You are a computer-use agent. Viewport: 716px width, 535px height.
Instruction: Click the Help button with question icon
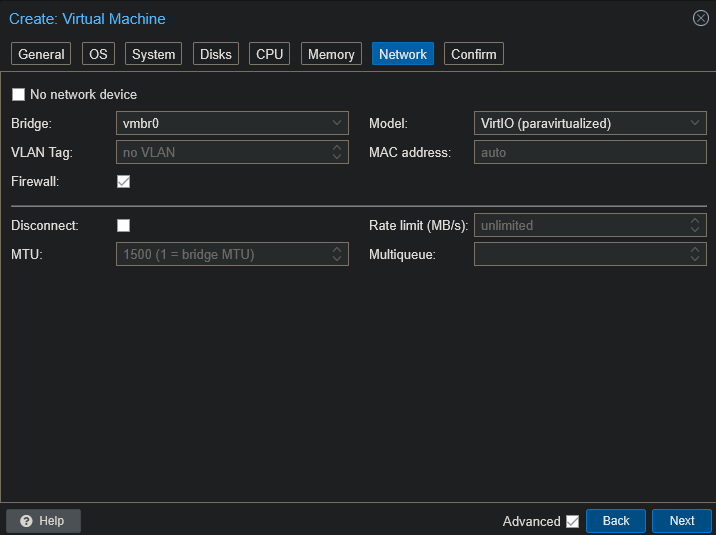[43, 521]
